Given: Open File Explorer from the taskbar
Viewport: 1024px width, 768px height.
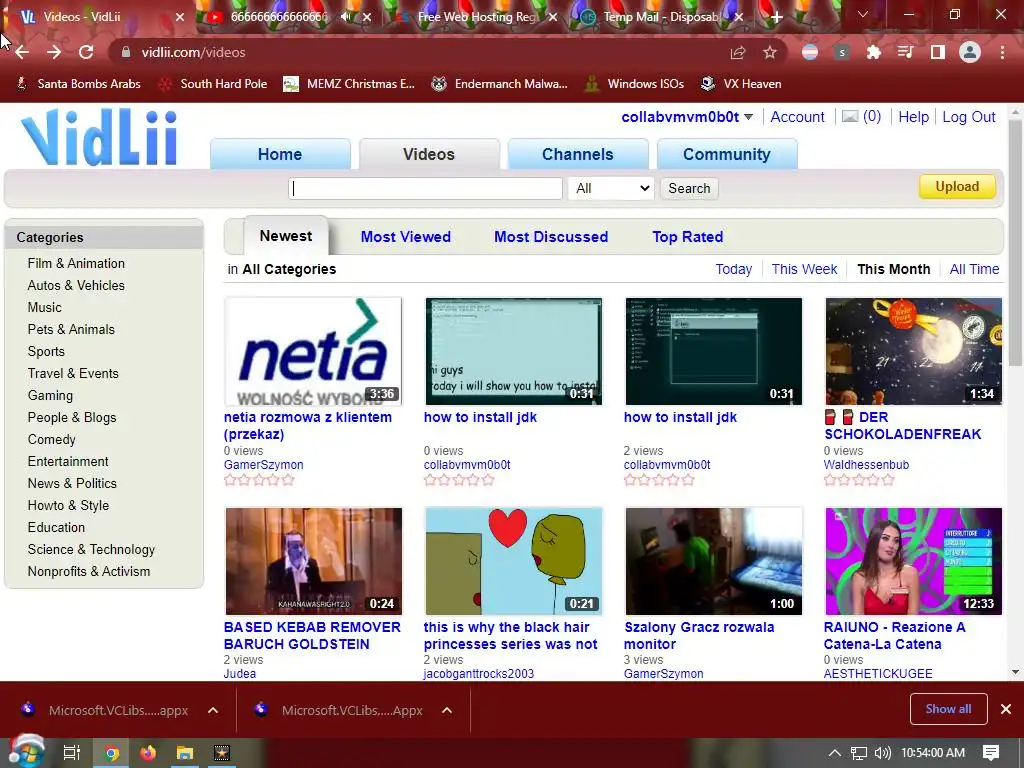Looking at the screenshot, I should [x=185, y=753].
